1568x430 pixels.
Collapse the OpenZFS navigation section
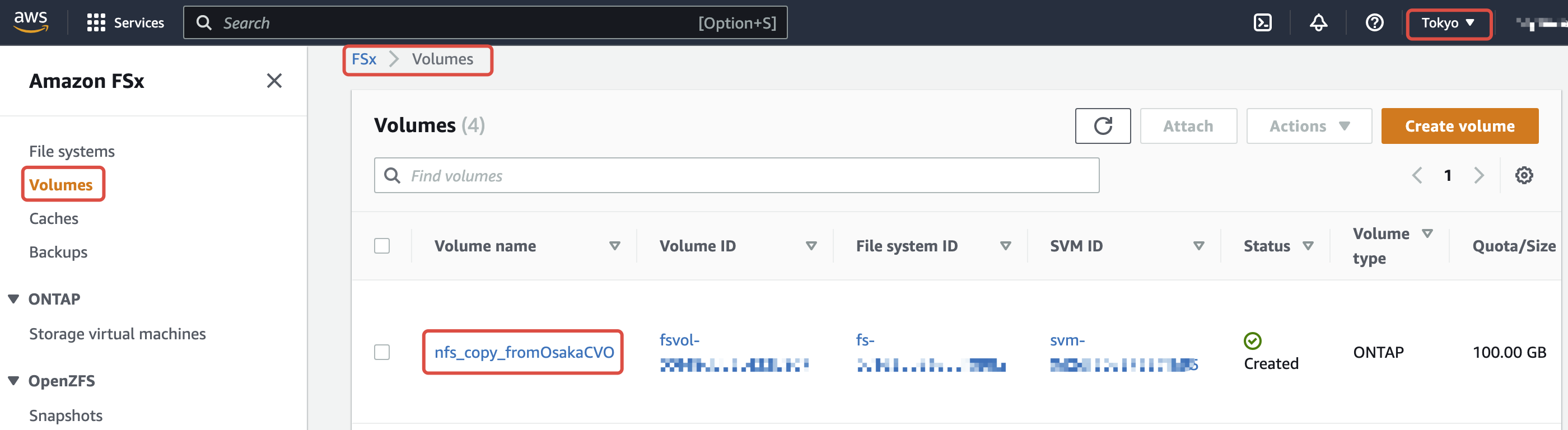click(x=13, y=380)
